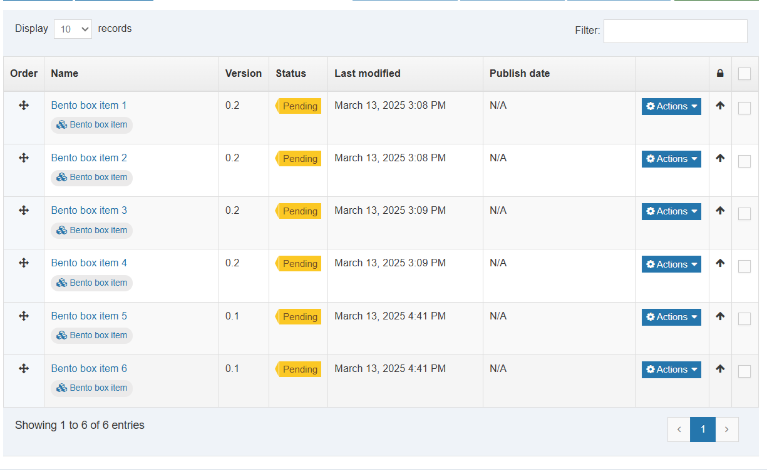Grab the move handle for Bento box item 4
767x472 pixels.
[x=23, y=263]
